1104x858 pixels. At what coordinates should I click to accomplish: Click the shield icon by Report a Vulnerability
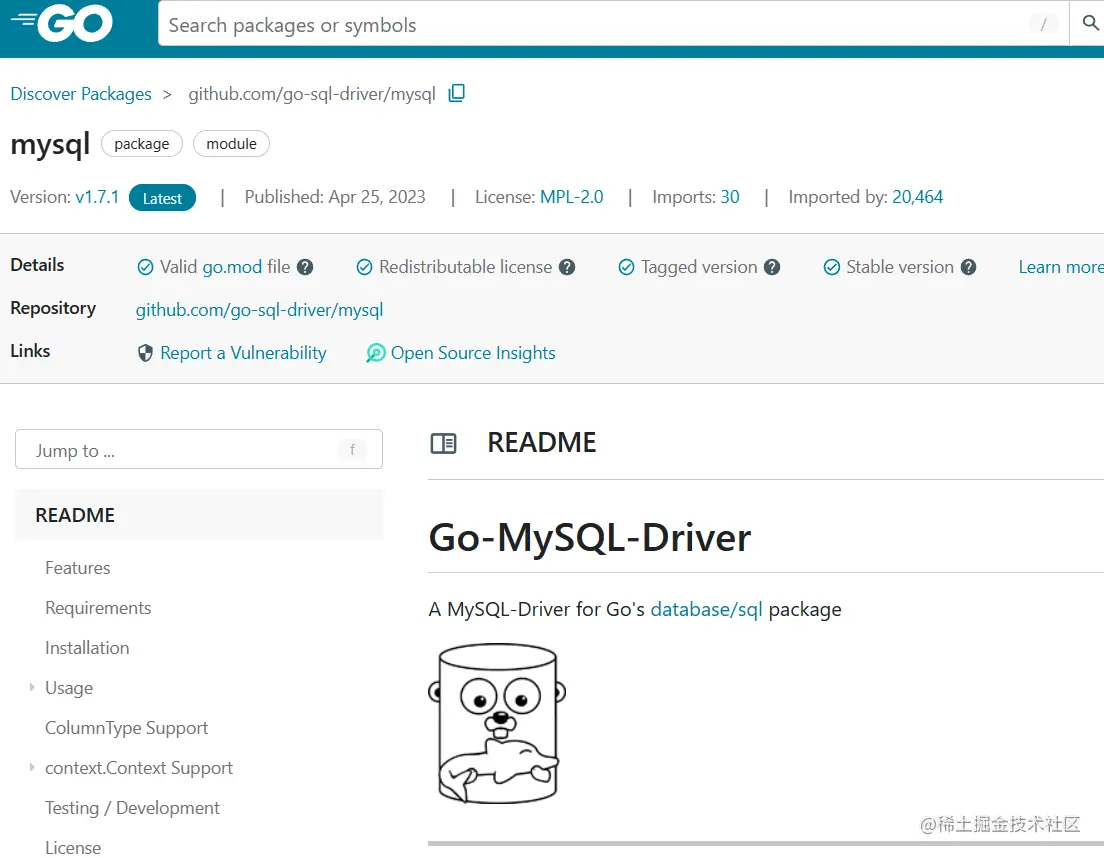pos(145,353)
